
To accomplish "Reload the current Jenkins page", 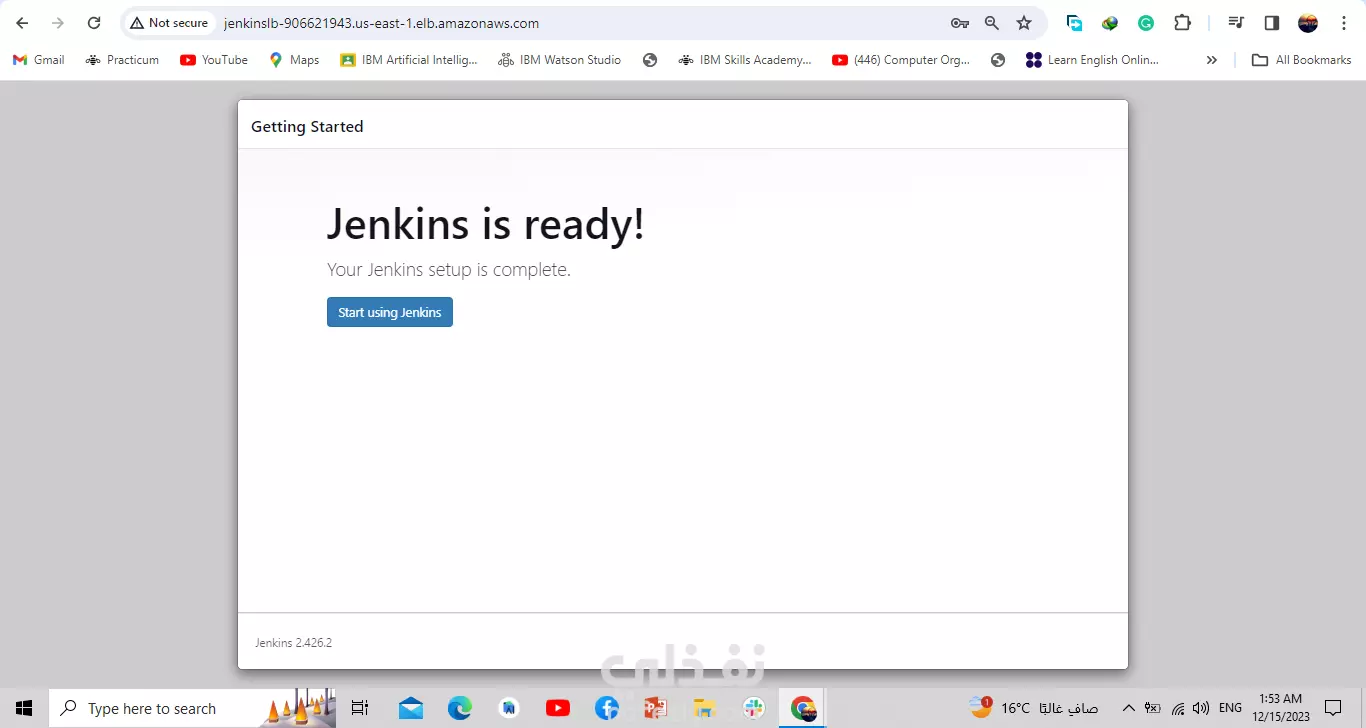I will (93, 22).
